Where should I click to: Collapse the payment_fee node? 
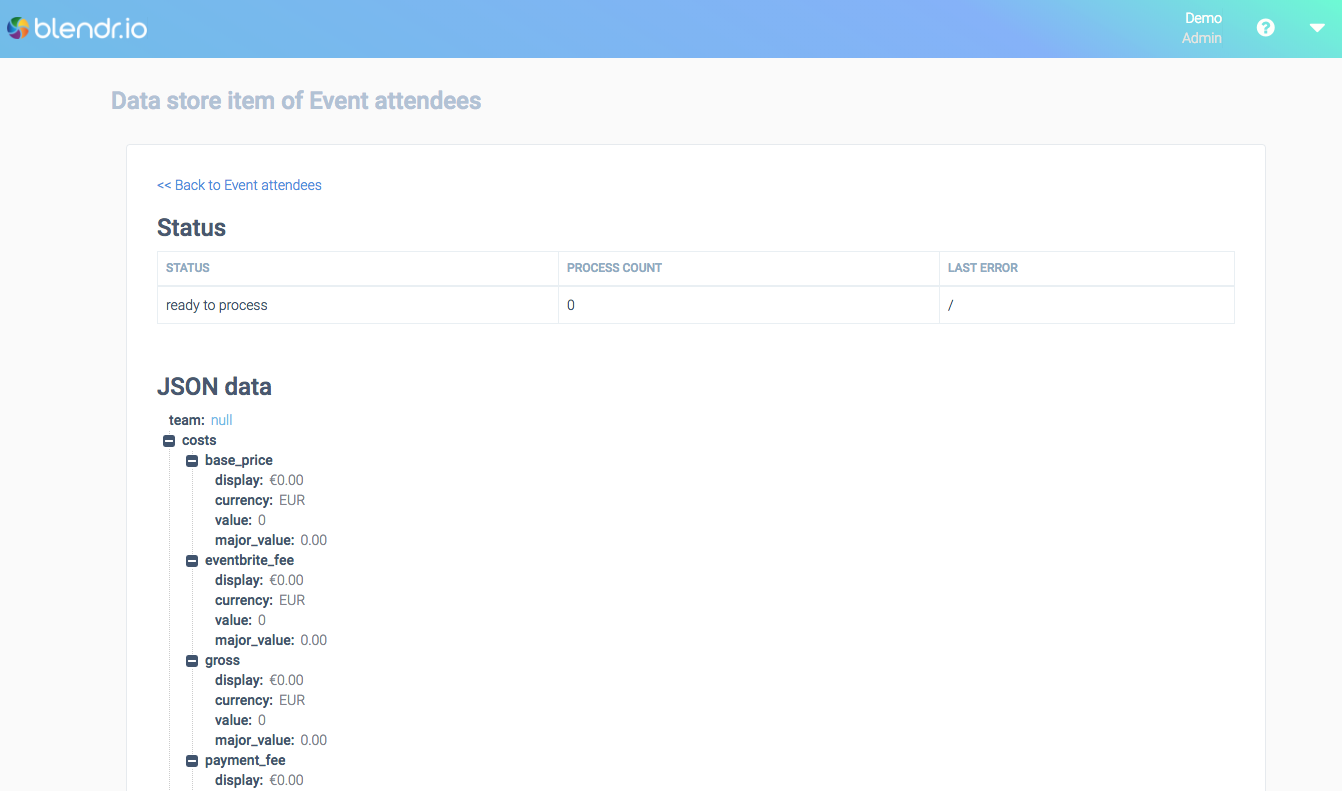click(x=192, y=761)
